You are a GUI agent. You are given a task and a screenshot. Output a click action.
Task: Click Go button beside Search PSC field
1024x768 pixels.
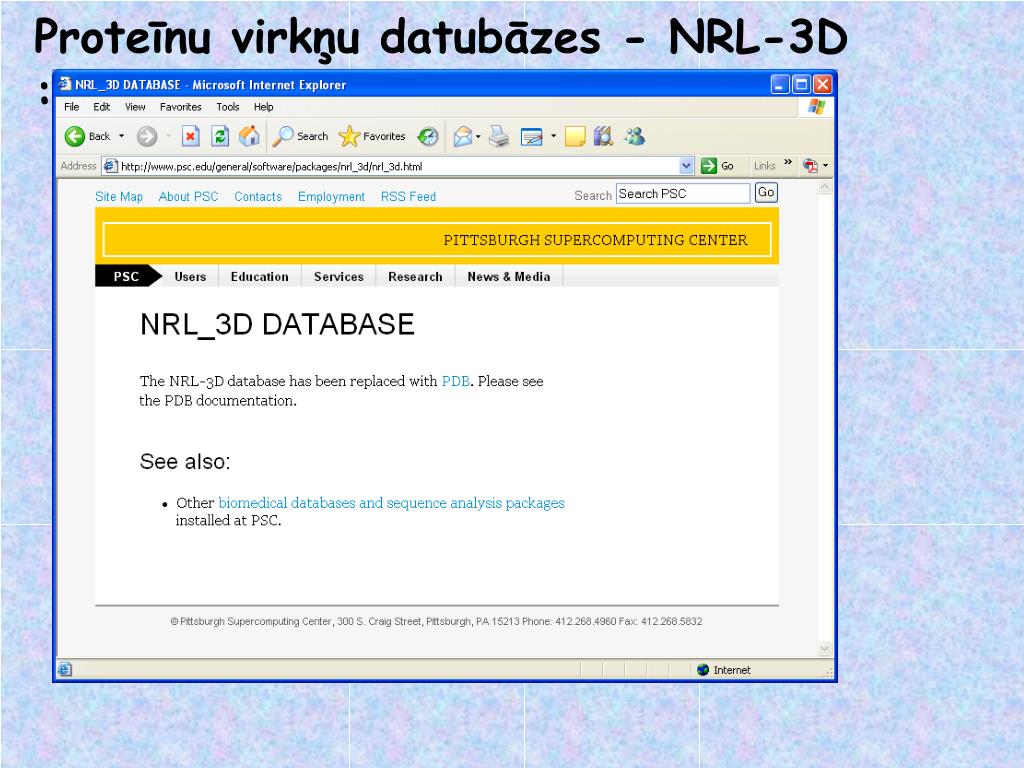[x=766, y=193]
